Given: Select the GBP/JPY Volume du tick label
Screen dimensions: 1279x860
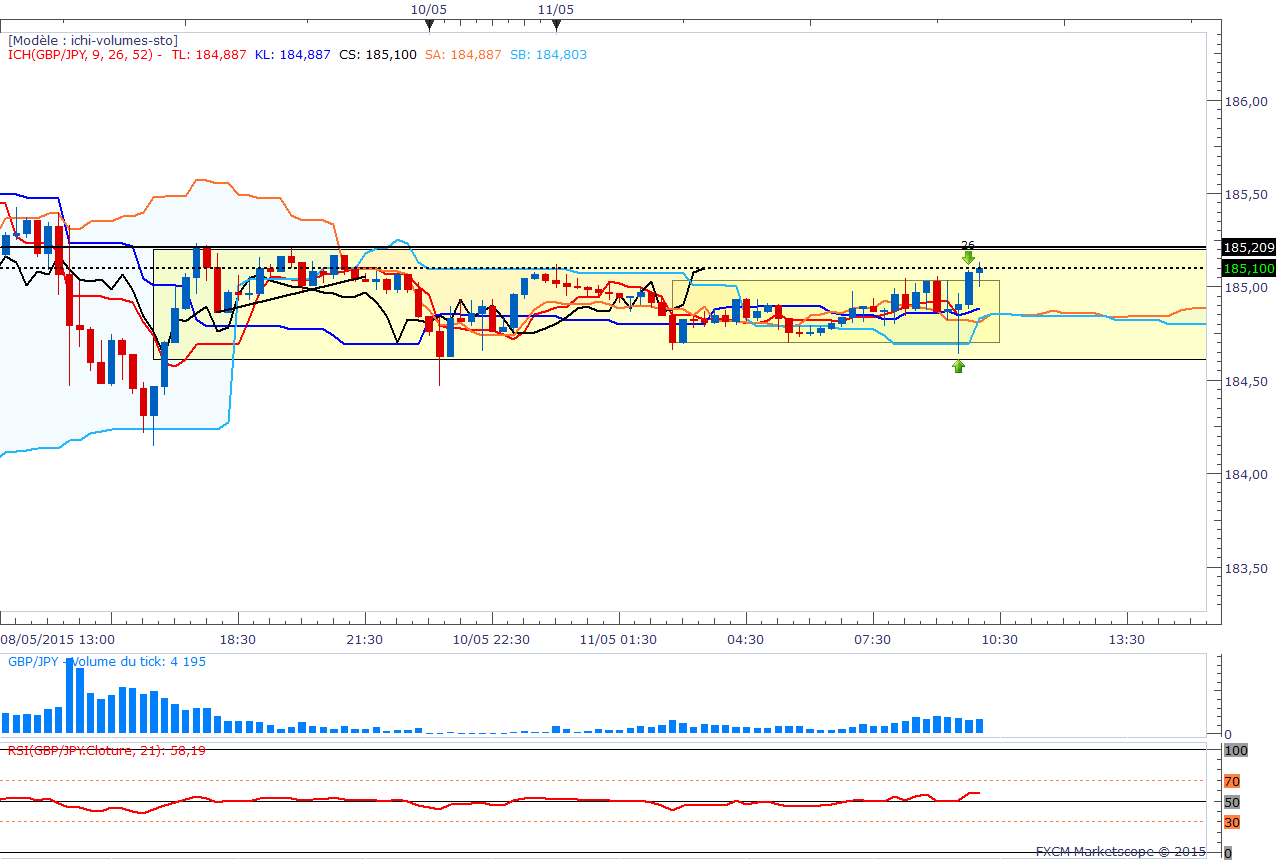Looking at the screenshot, I should 107,662.
